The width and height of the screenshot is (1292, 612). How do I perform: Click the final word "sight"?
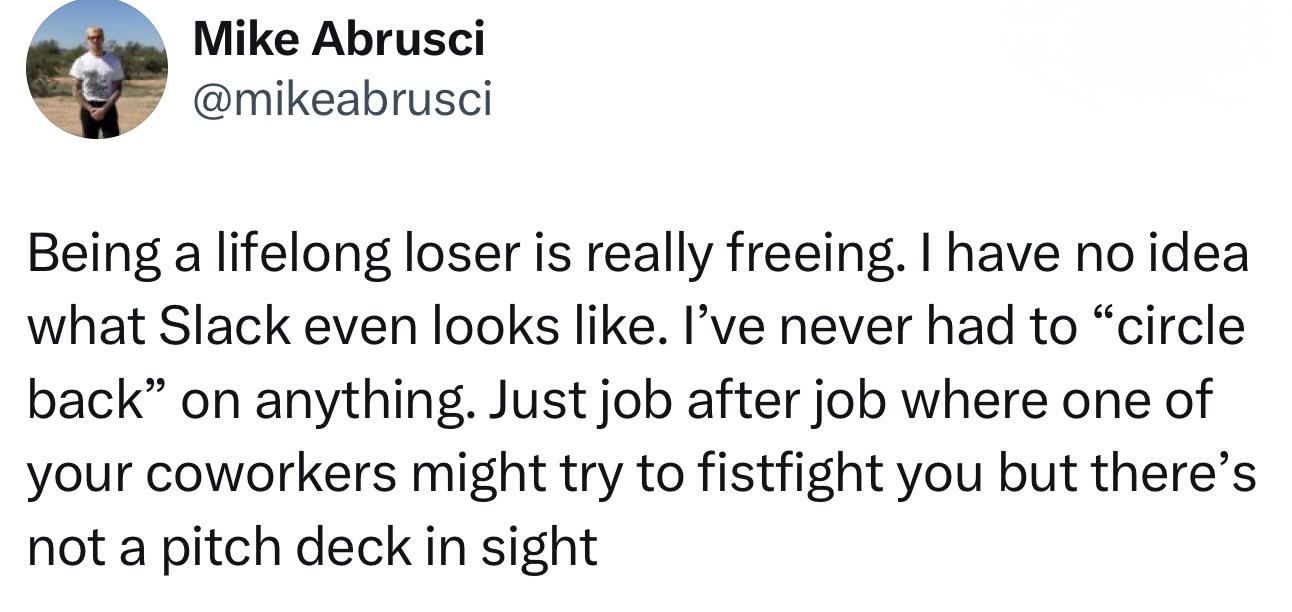click(550, 547)
